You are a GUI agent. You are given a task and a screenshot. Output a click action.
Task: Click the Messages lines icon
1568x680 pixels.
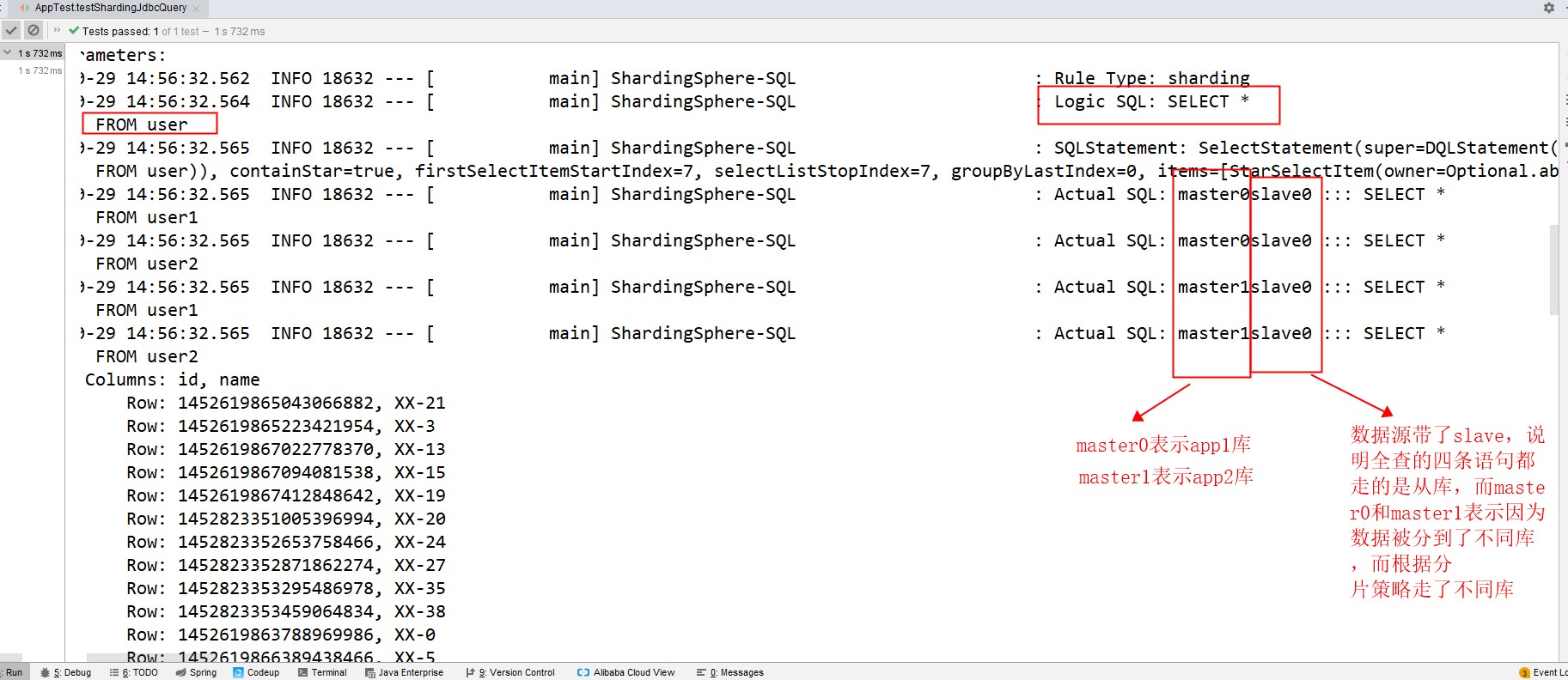coord(701,672)
